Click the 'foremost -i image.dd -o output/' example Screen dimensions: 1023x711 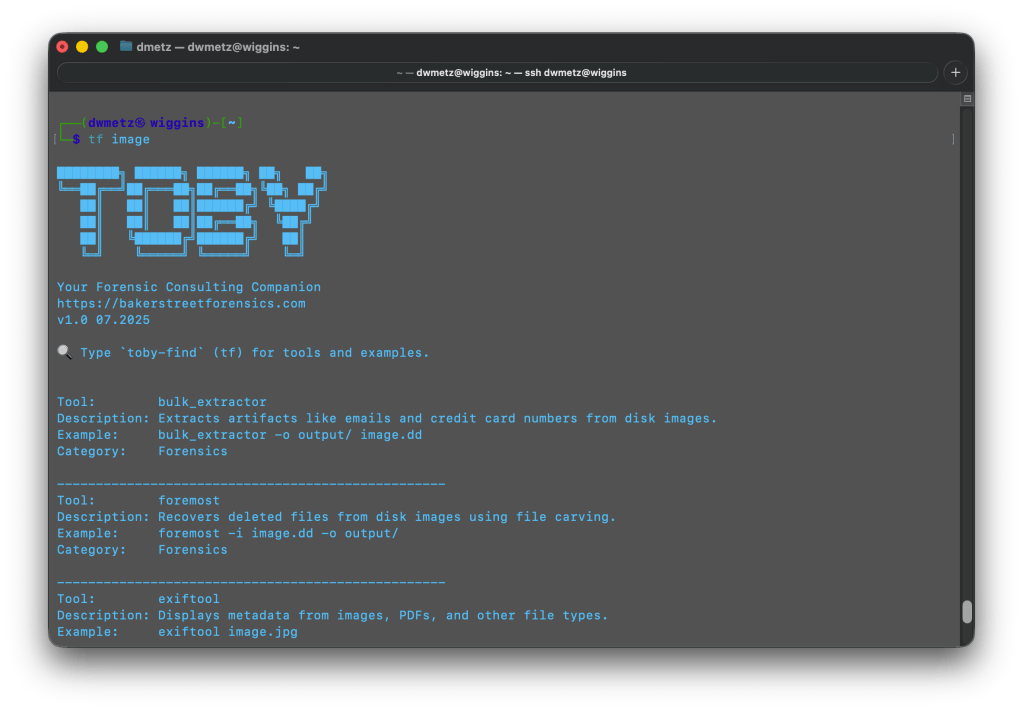point(278,533)
